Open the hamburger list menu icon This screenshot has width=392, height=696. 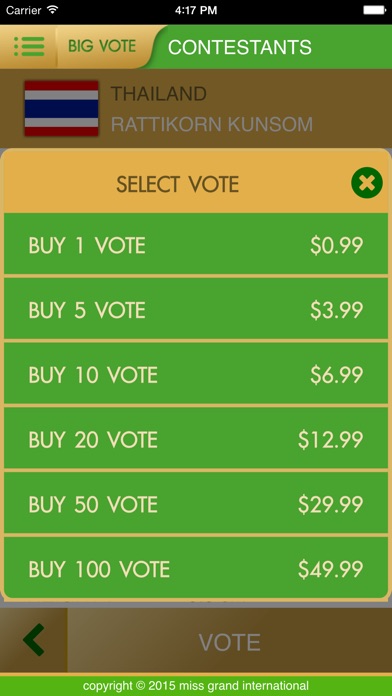click(29, 47)
